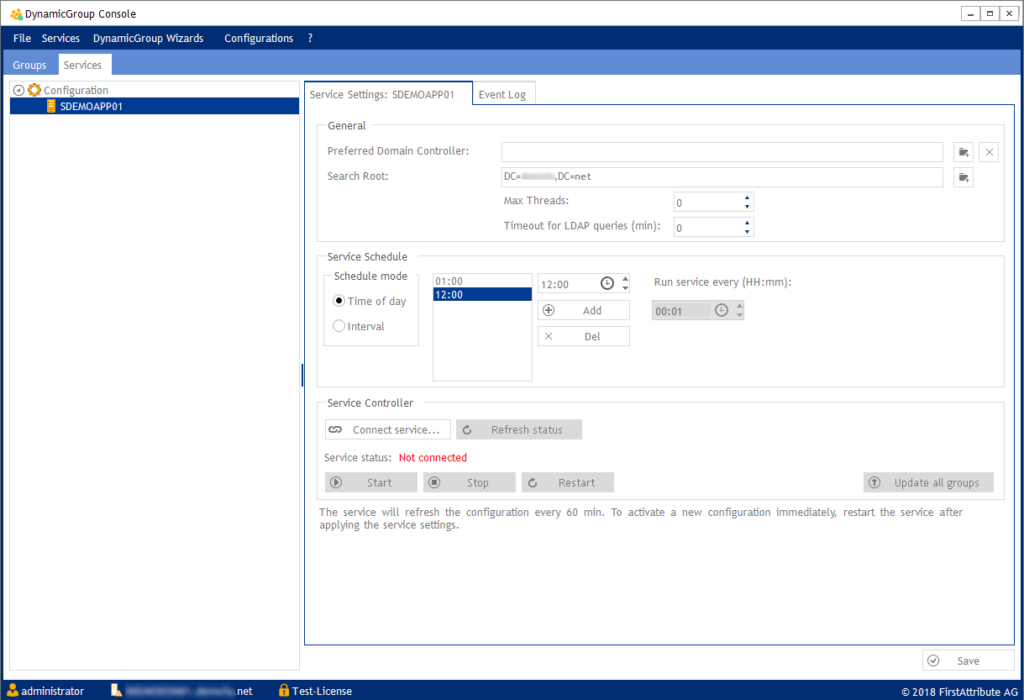This screenshot has width=1024, height=700.
Task: Click the Refresh status circular arrow icon
Action: [x=466, y=429]
